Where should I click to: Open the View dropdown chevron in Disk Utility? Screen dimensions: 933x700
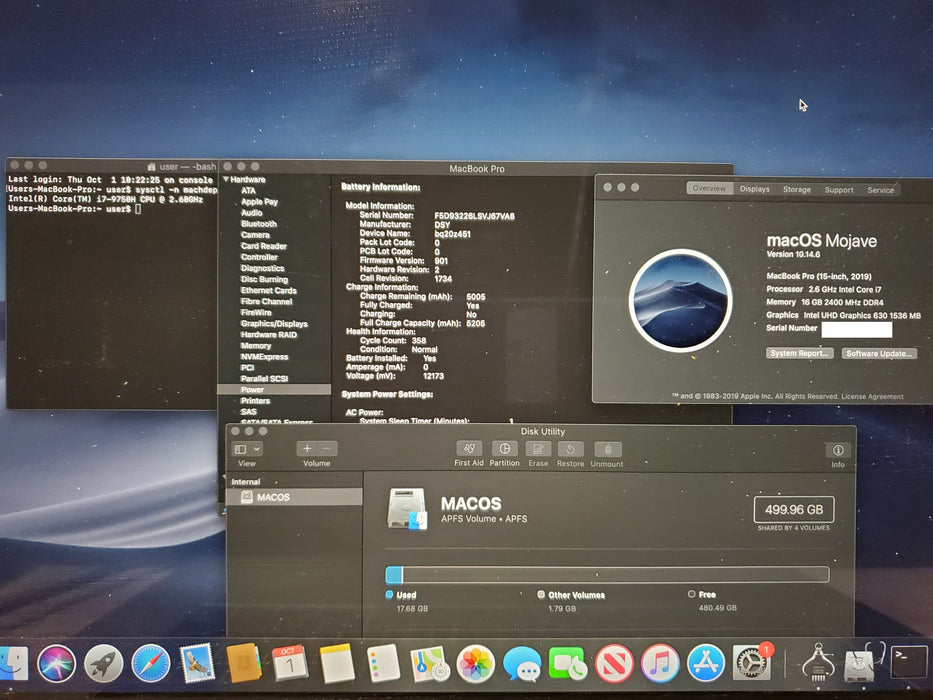pyautogui.click(x=256, y=449)
